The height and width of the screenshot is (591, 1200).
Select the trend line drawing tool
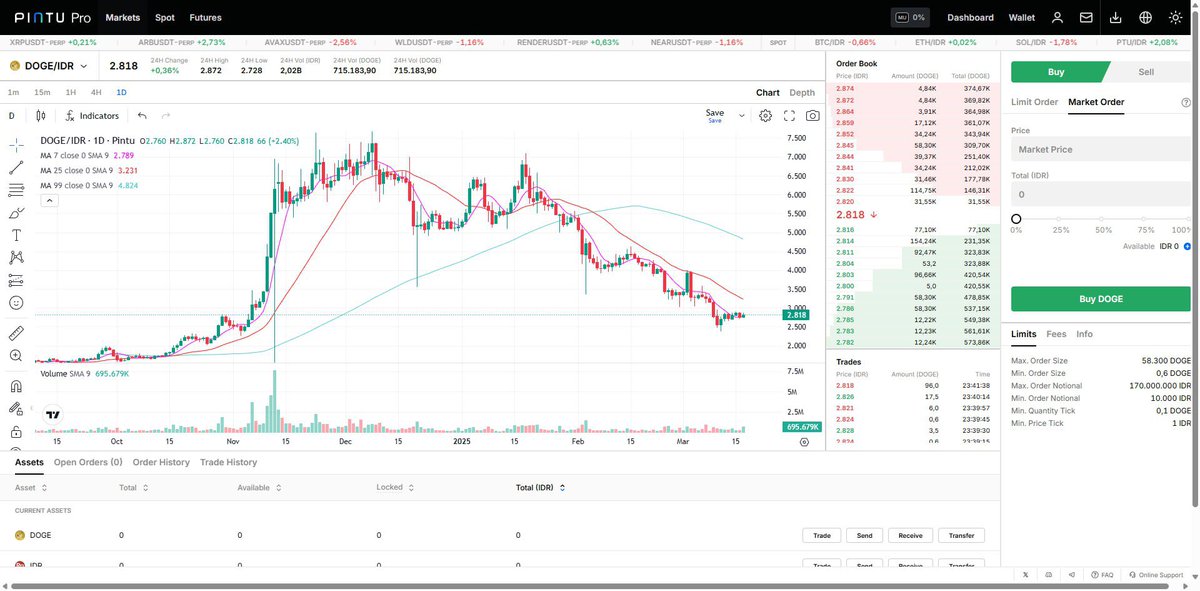coord(16,167)
